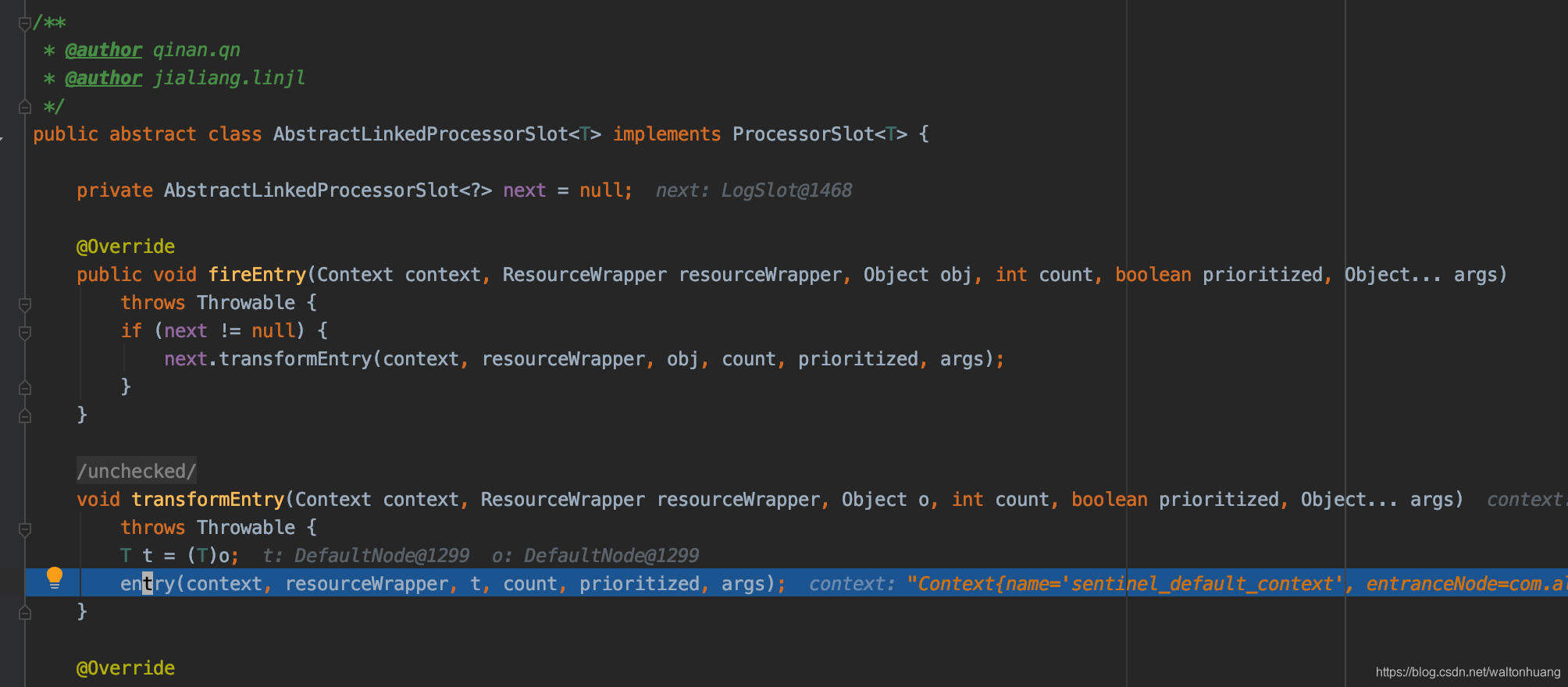Fold the if (next != null) block
The width and height of the screenshot is (1568, 687).
pos(24,333)
